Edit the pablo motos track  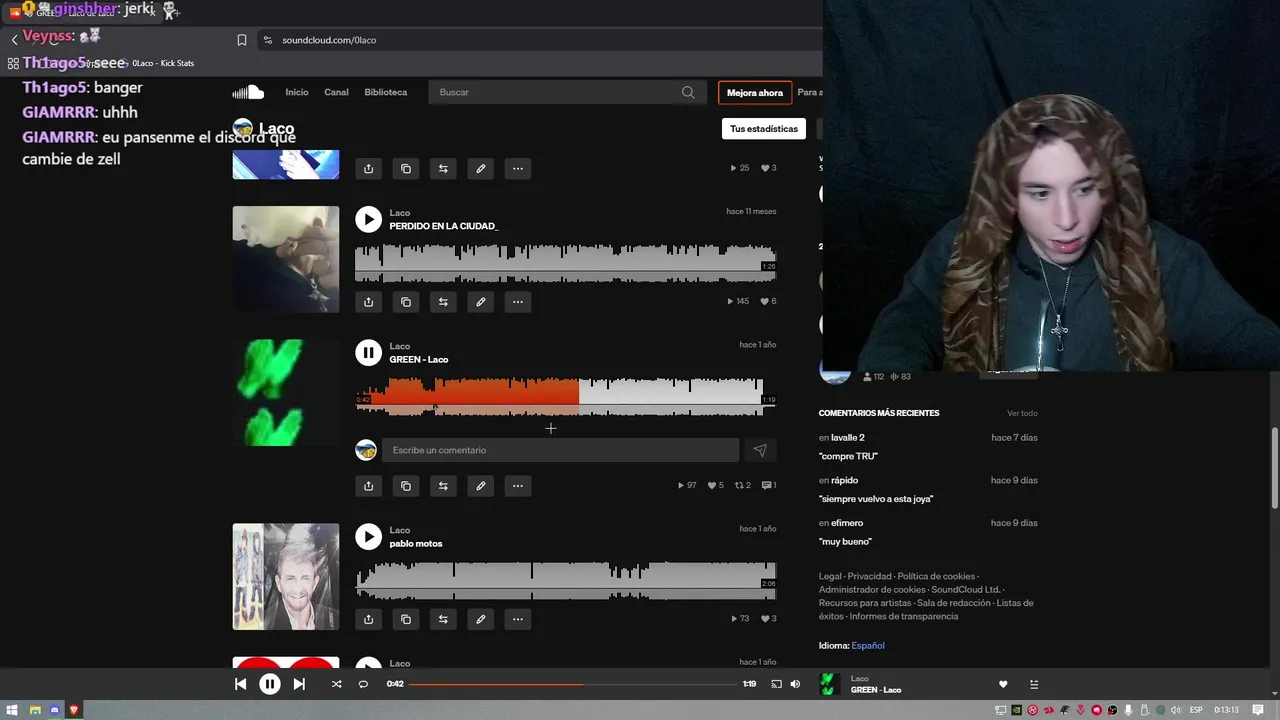[480, 619]
